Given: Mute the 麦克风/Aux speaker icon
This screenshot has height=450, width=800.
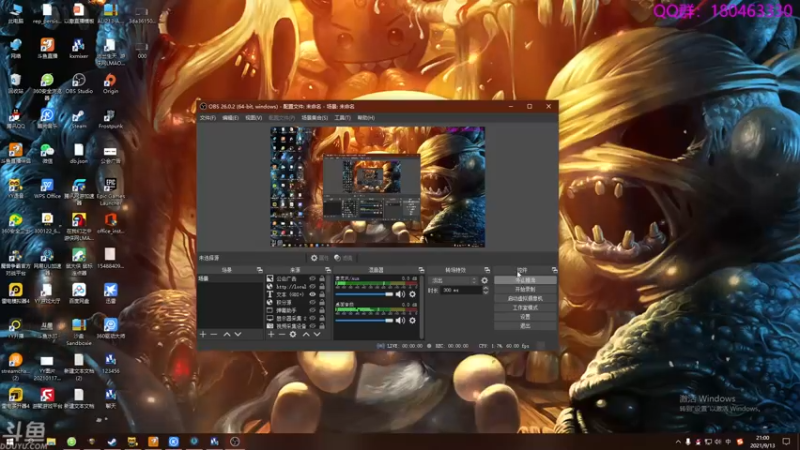Looking at the screenshot, I should pos(400,294).
